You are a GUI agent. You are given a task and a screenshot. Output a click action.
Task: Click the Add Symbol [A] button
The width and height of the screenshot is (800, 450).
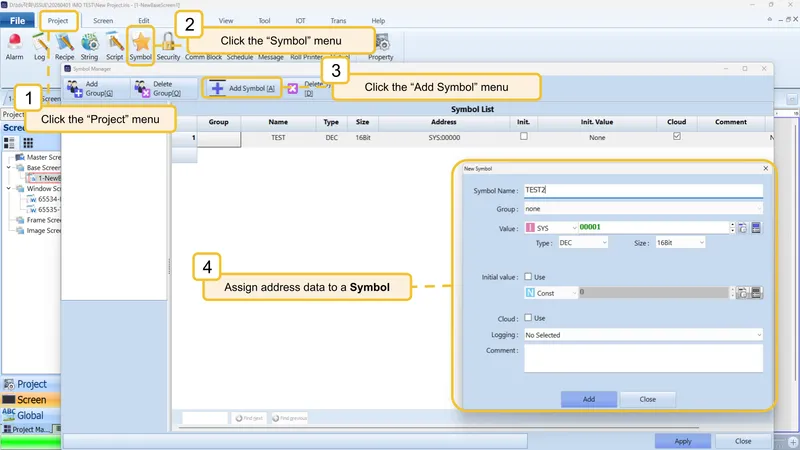tap(242, 88)
